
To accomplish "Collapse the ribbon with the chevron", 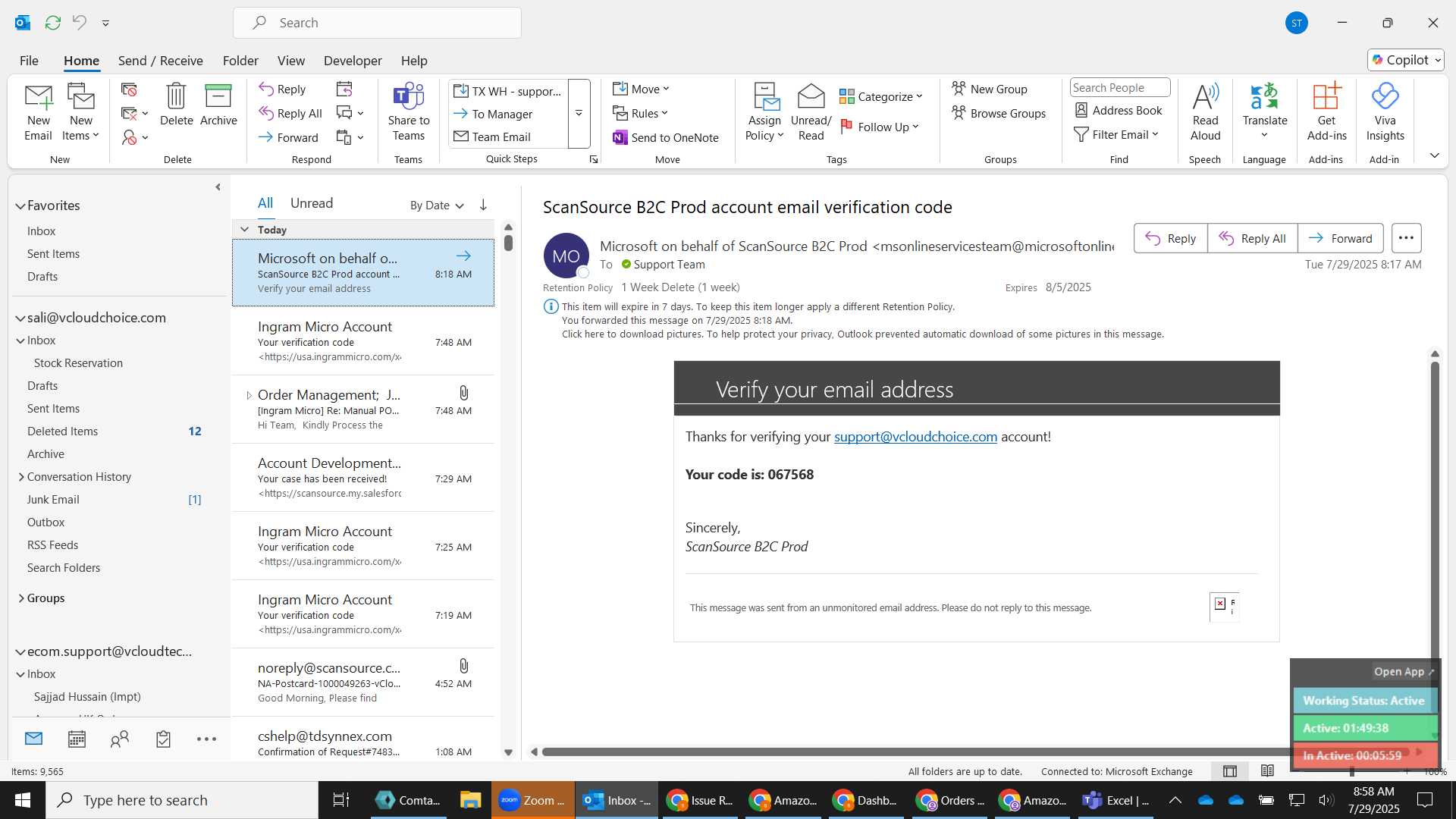I will coord(1434,155).
